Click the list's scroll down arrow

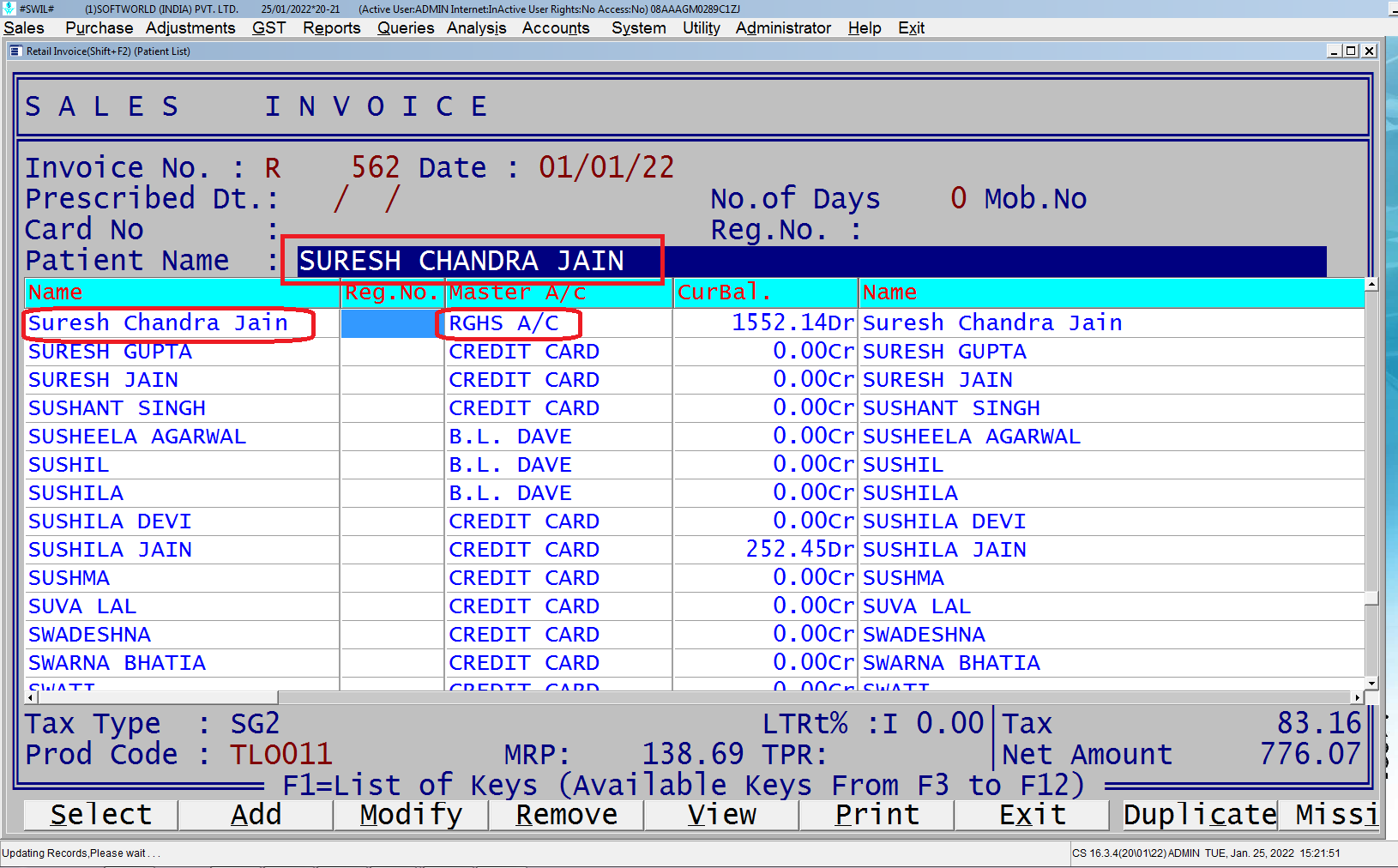click(x=1371, y=684)
